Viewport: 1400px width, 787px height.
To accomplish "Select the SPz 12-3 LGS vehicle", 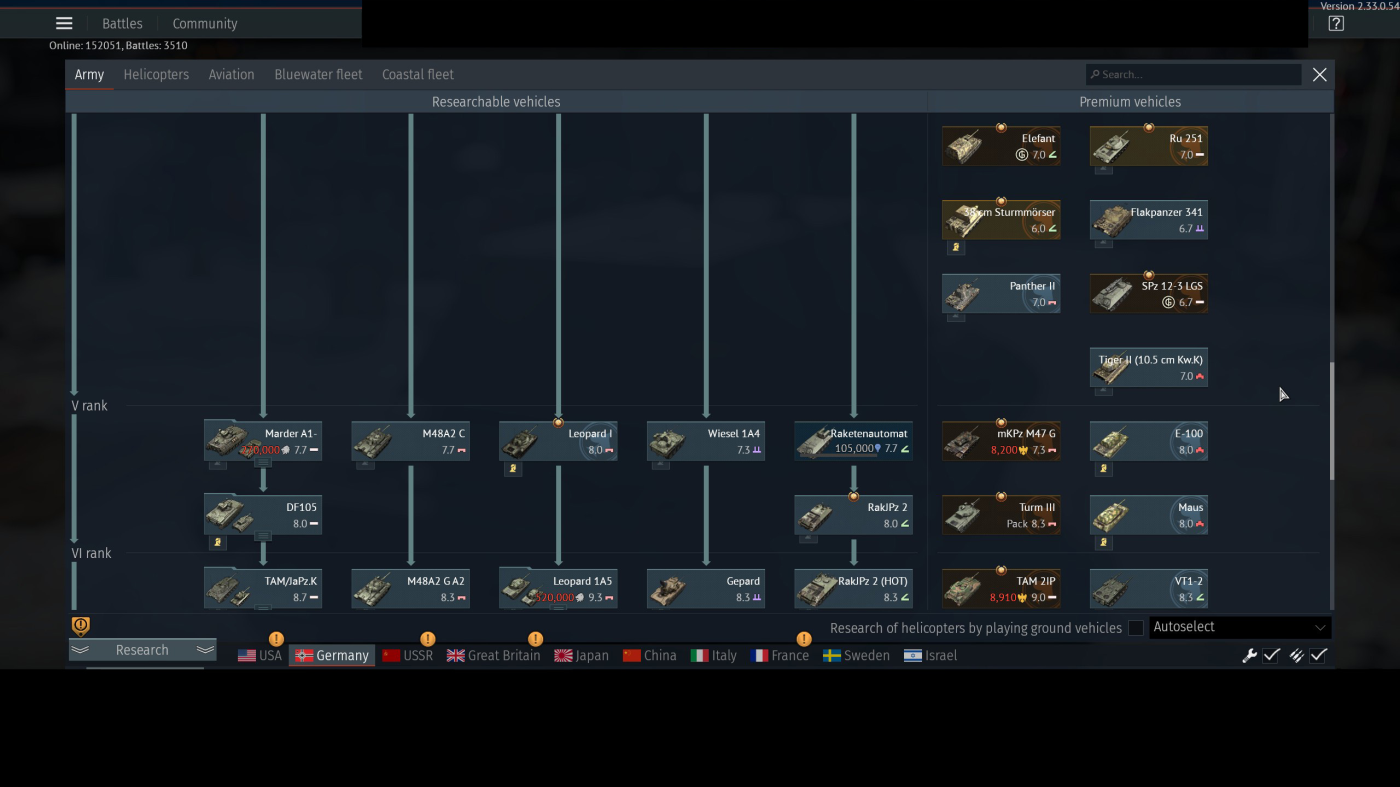I will [x=1148, y=294].
